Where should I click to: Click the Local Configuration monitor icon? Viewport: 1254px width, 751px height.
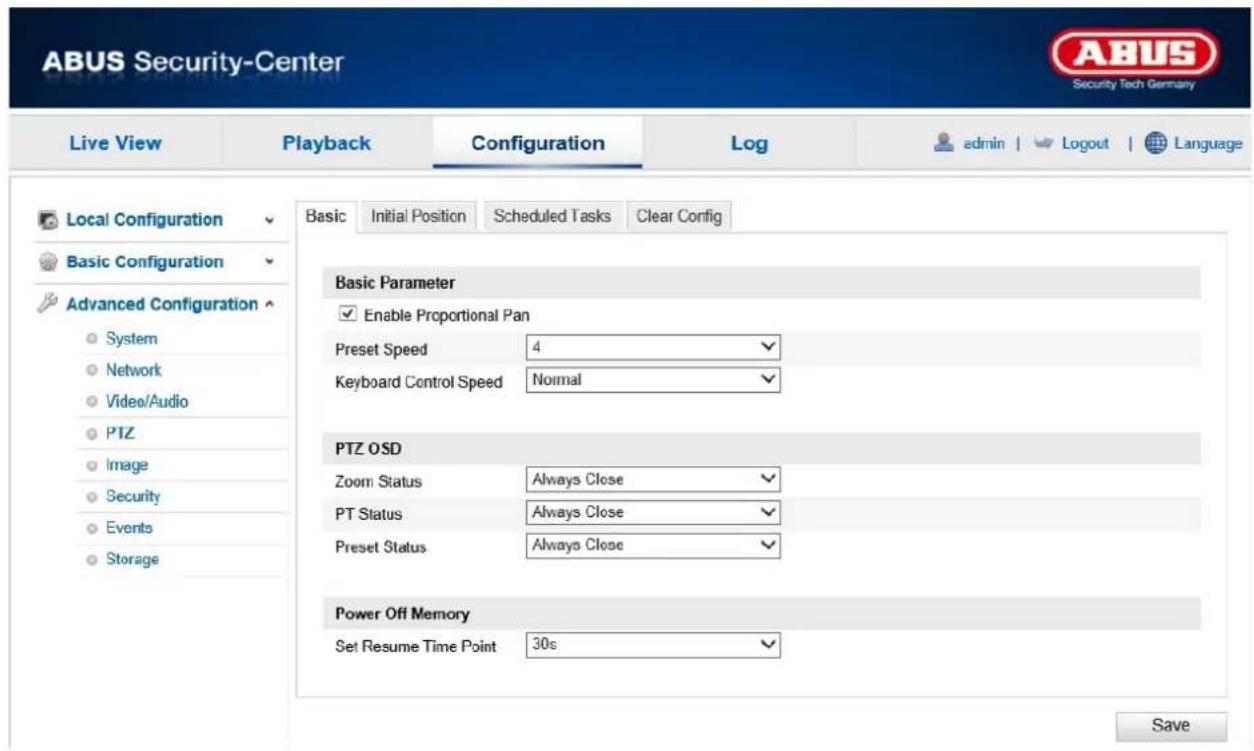click(x=50, y=220)
